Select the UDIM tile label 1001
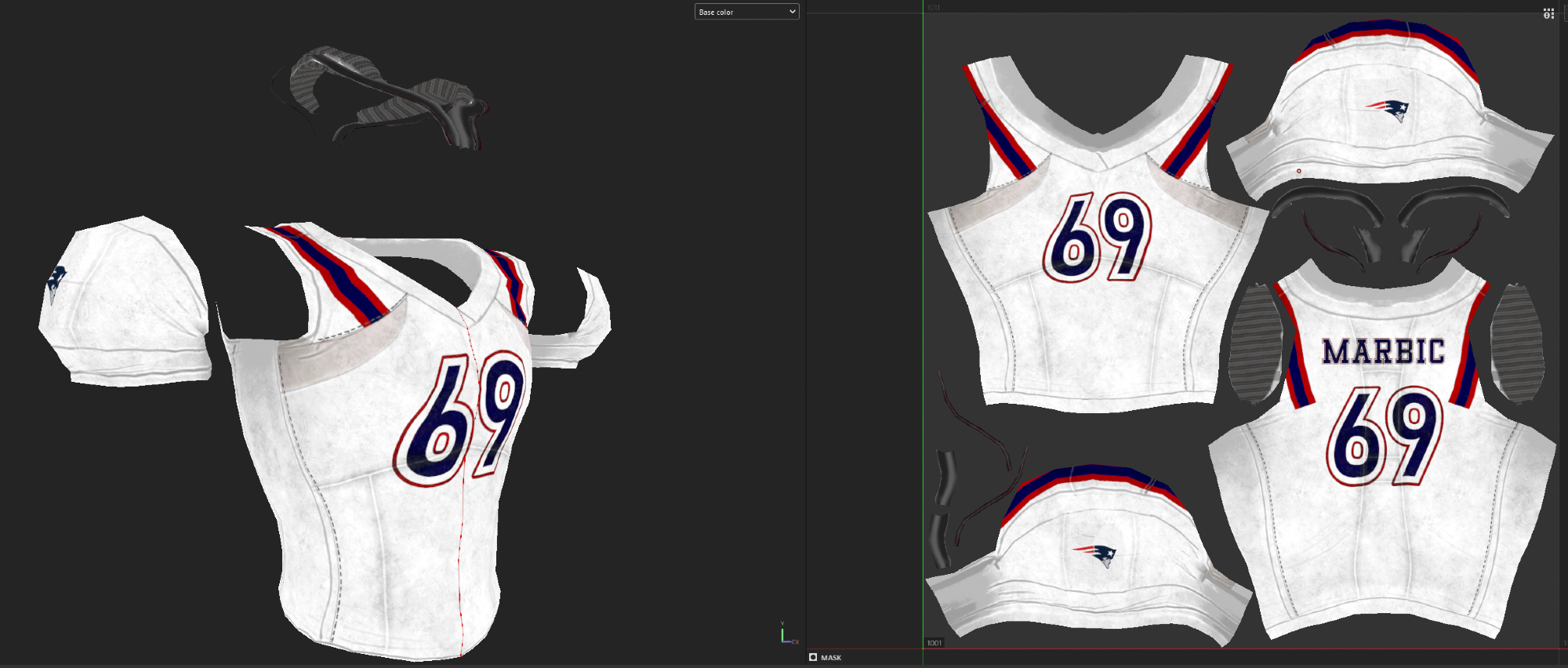Image resolution: width=1568 pixels, height=668 pixels. click(x=935, y=643)
